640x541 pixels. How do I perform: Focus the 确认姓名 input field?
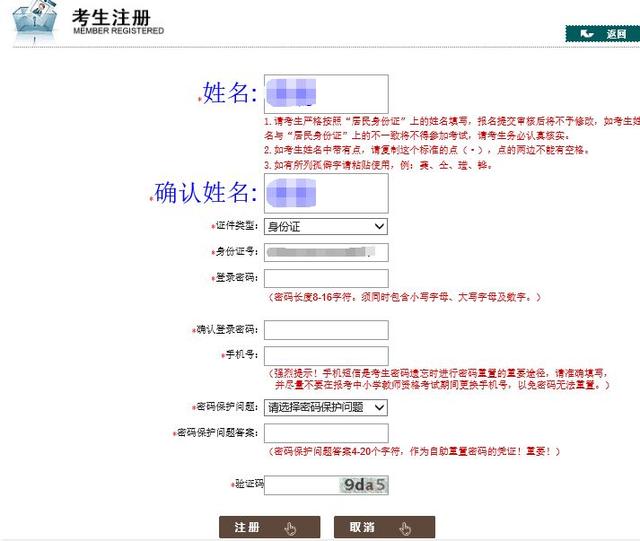click(x=326, y=193)
